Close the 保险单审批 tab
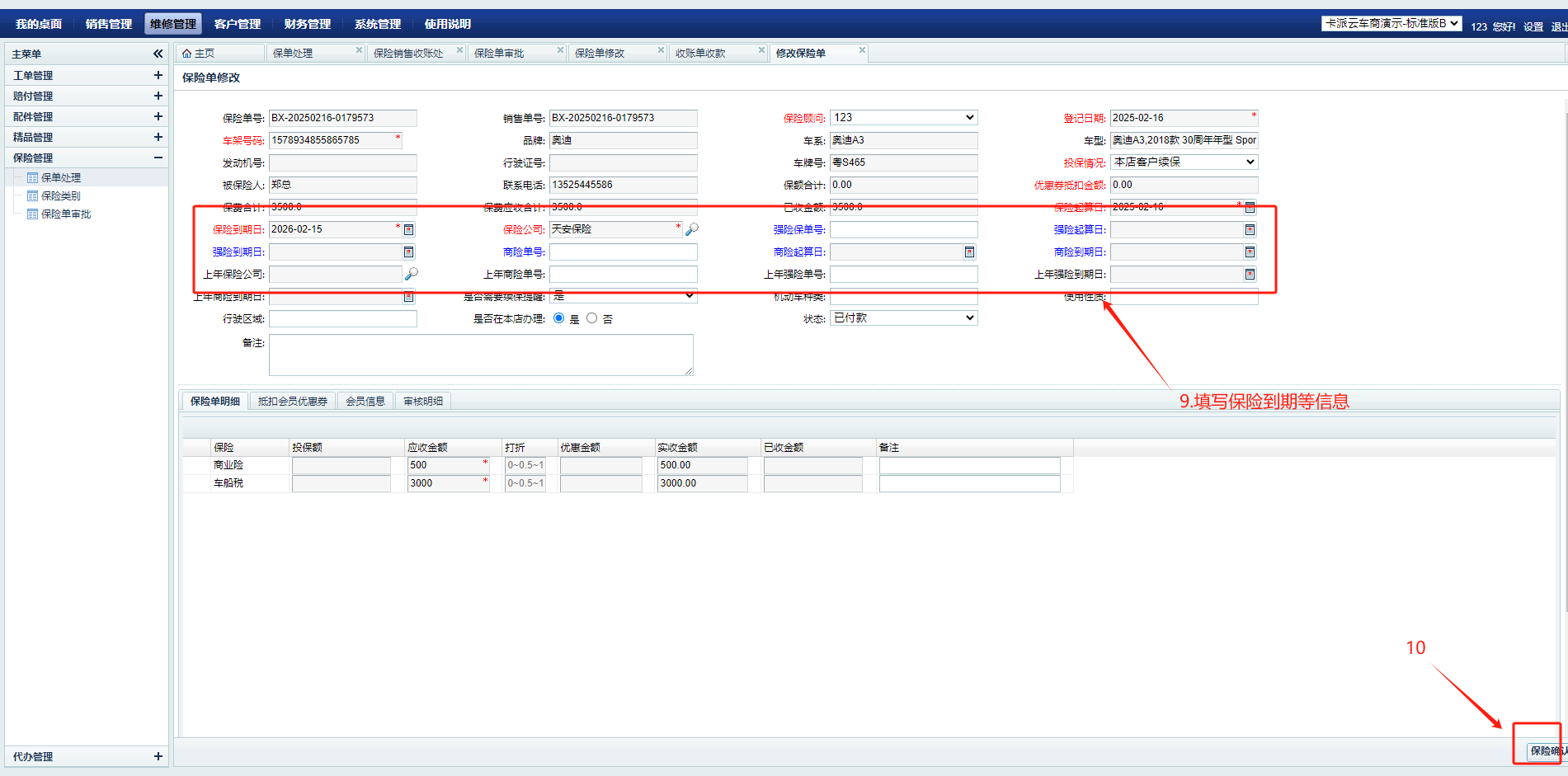Screen dimensions: 1568x776 (x=560, y=50)
